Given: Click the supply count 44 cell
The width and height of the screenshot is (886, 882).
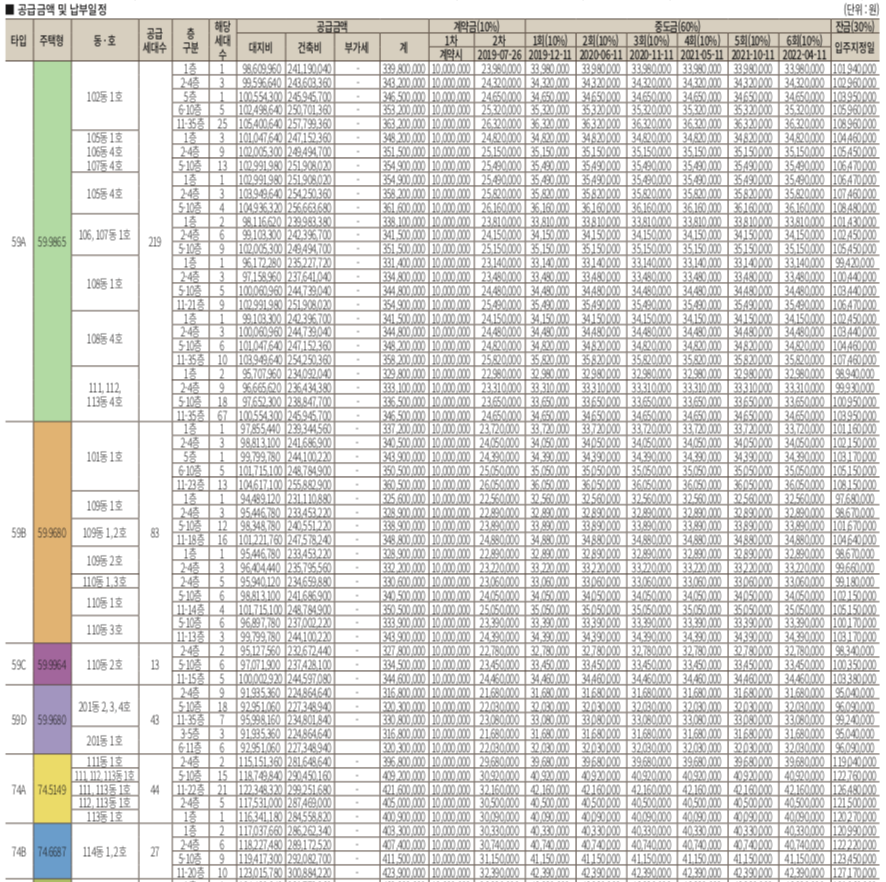Looking at the screenshot, I should 155,789.
